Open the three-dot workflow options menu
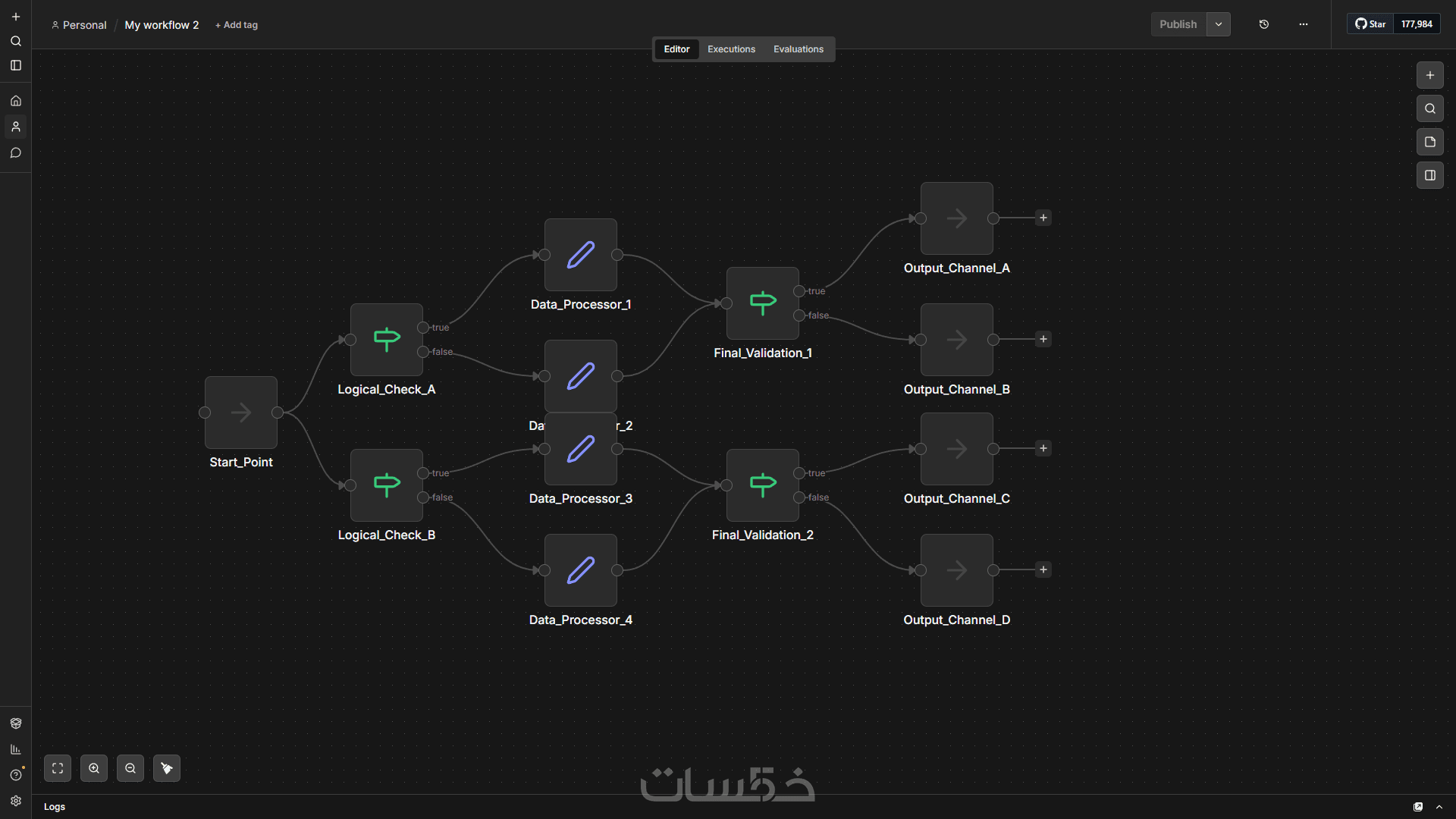Screen dimensions: 1456x819 click(x=1304, y=24)
